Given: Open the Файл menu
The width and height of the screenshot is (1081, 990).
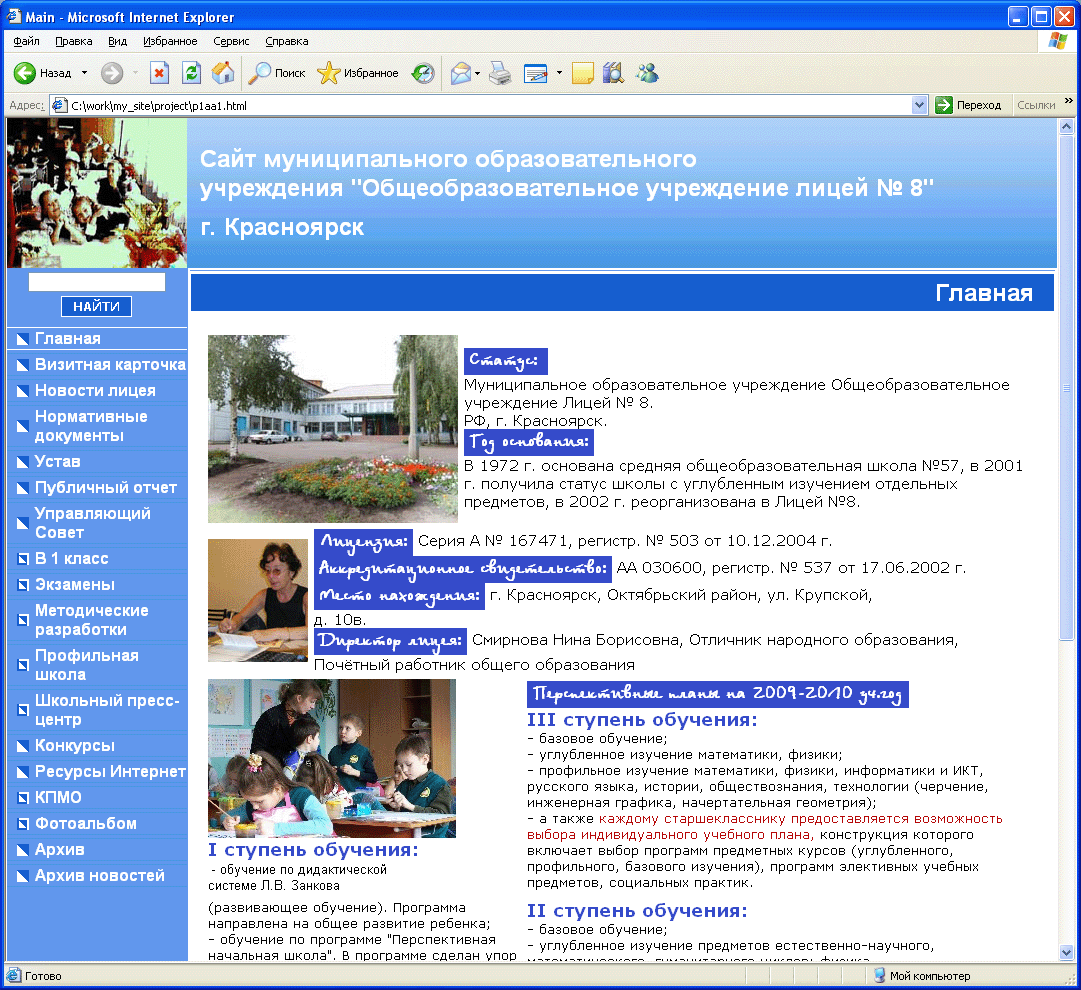Looking at the screenshot, I should coord(26,41).
